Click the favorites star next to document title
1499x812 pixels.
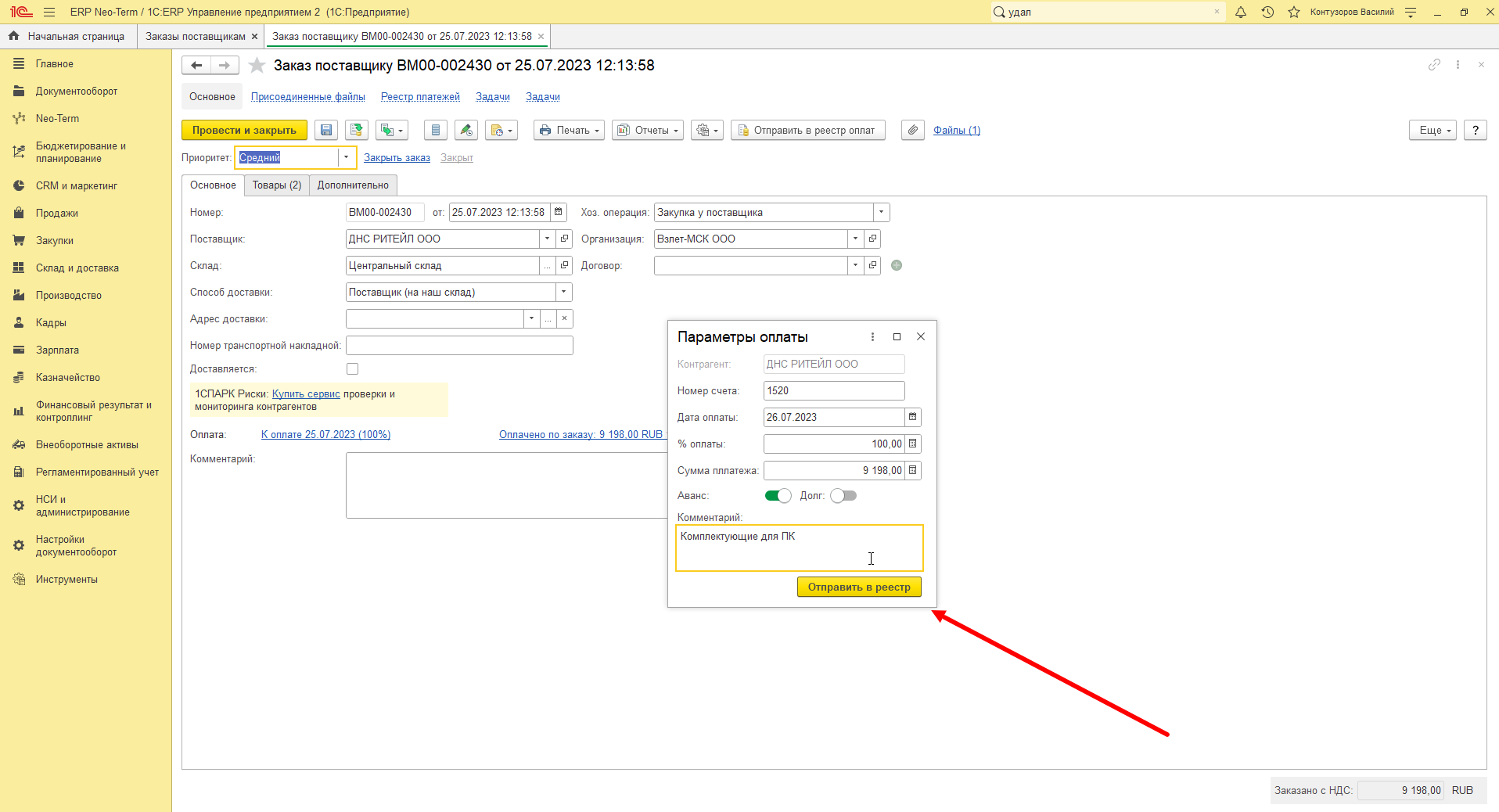pos(257,66)
